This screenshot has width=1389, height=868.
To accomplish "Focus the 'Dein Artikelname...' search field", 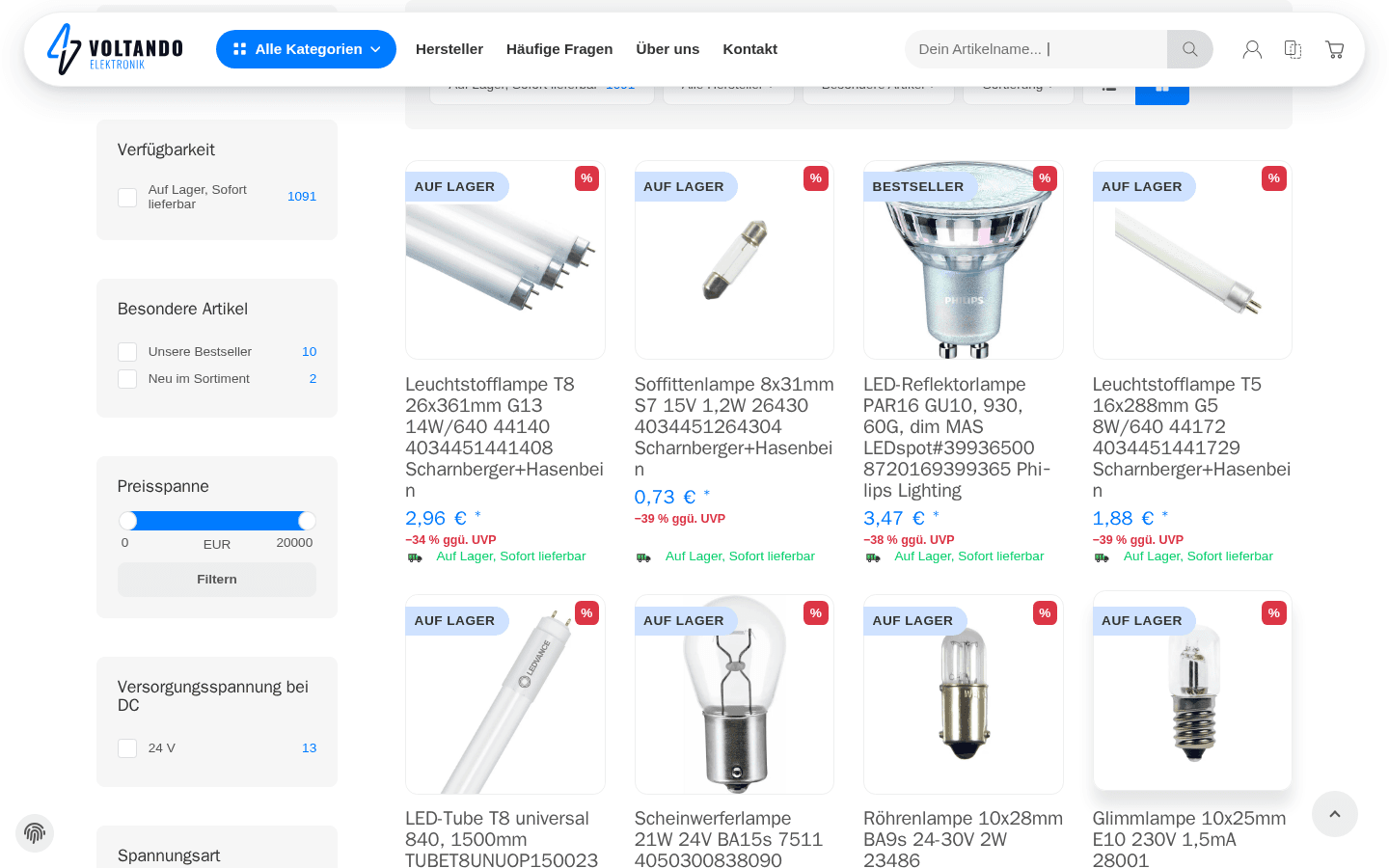I will pyautogui.click(x=1036, y=49).
